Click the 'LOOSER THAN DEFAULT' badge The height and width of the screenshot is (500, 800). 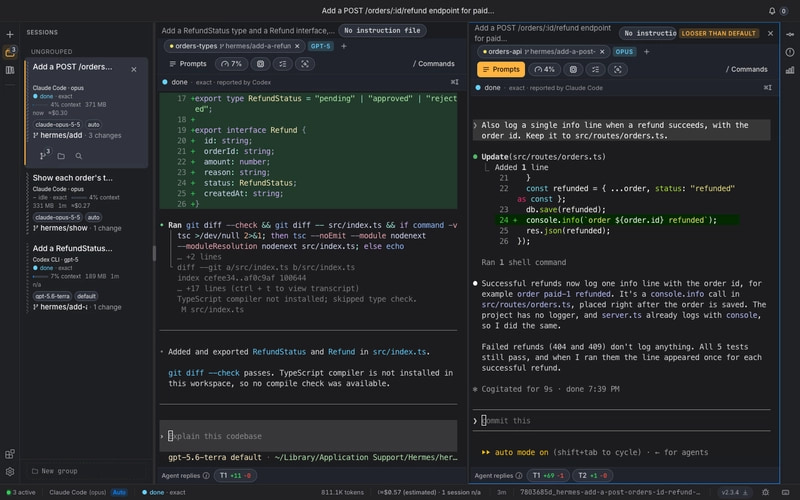click(x=718, y=33)
